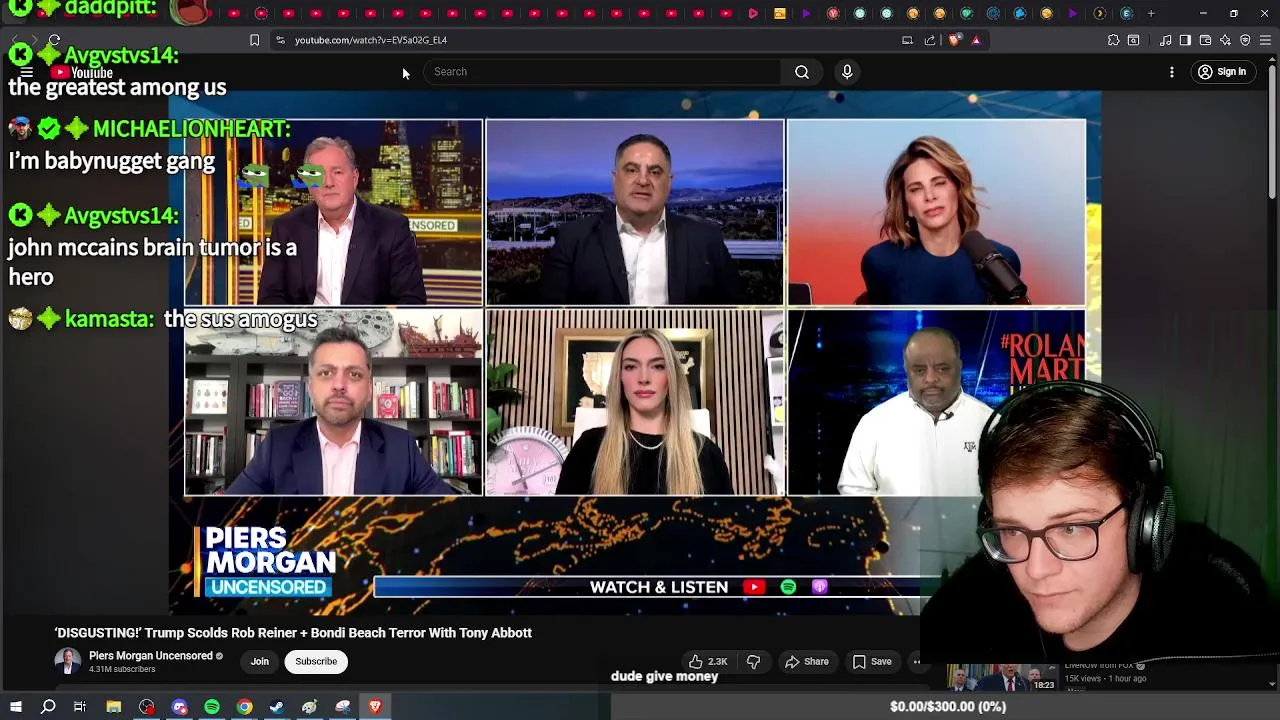Reload the page in the browser
Image resolution: width=1280 pixels, height=720 pixels.
point(54,40)
